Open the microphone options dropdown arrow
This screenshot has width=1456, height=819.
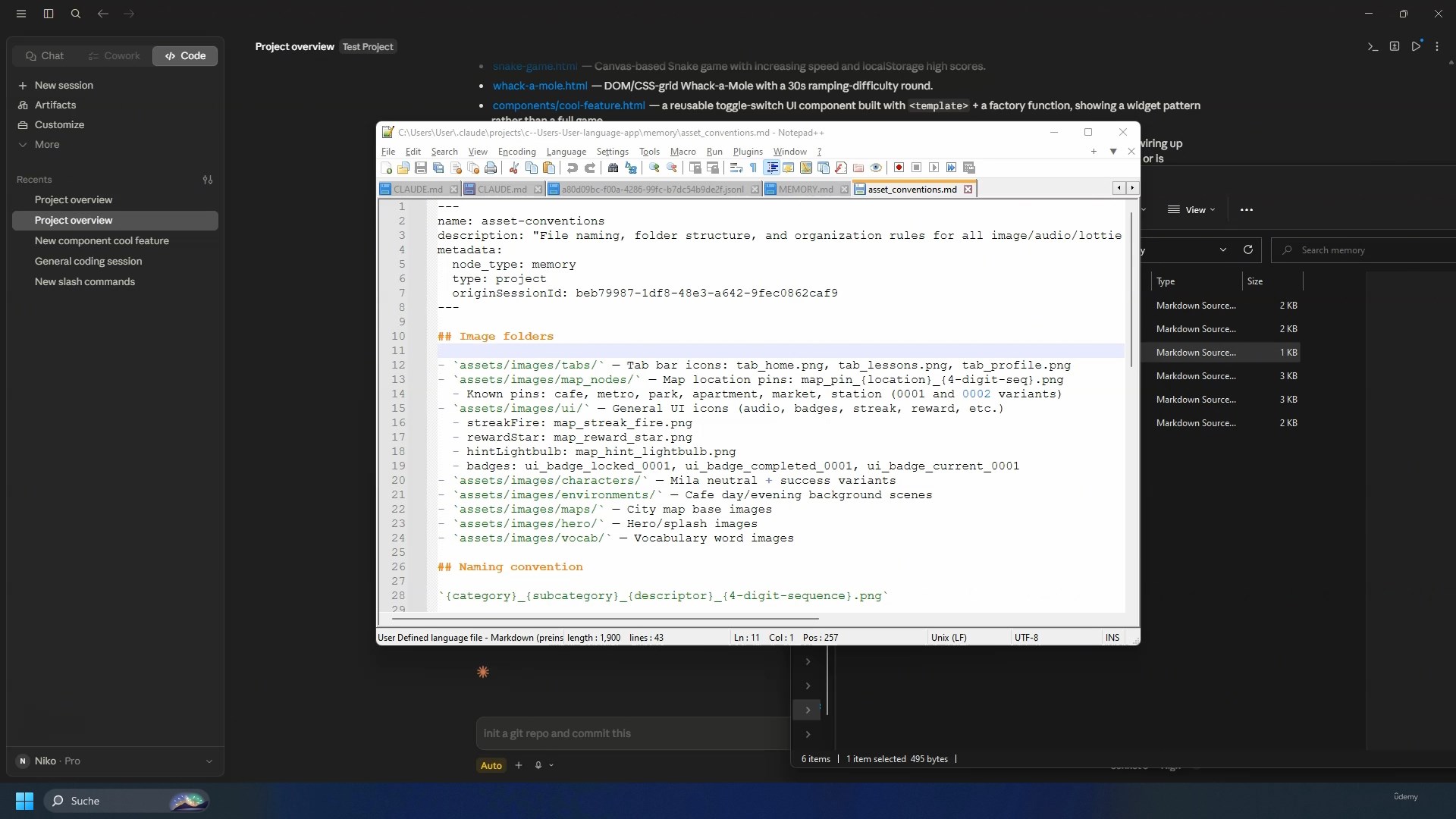click(551, 765)
